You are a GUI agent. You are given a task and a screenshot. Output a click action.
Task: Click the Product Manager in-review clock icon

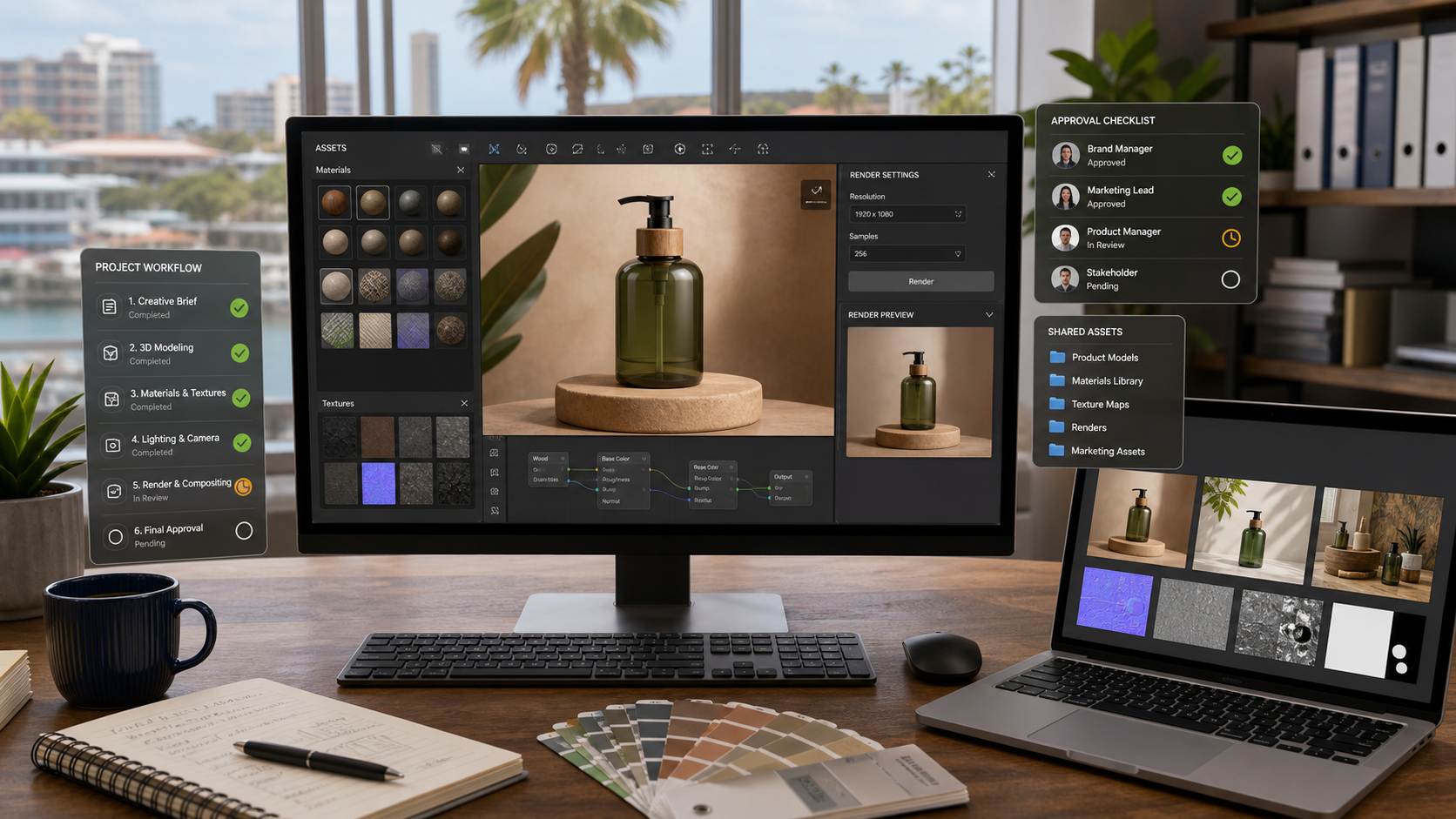coord(1231,238)
